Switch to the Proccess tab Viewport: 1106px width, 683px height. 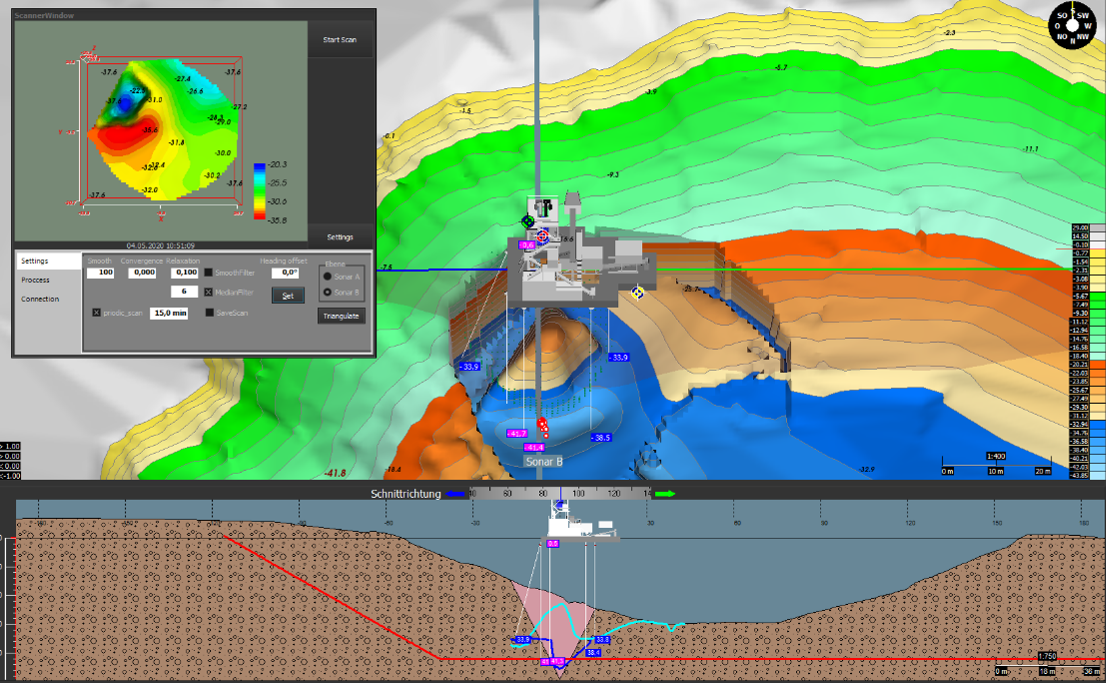pos(48,280)
